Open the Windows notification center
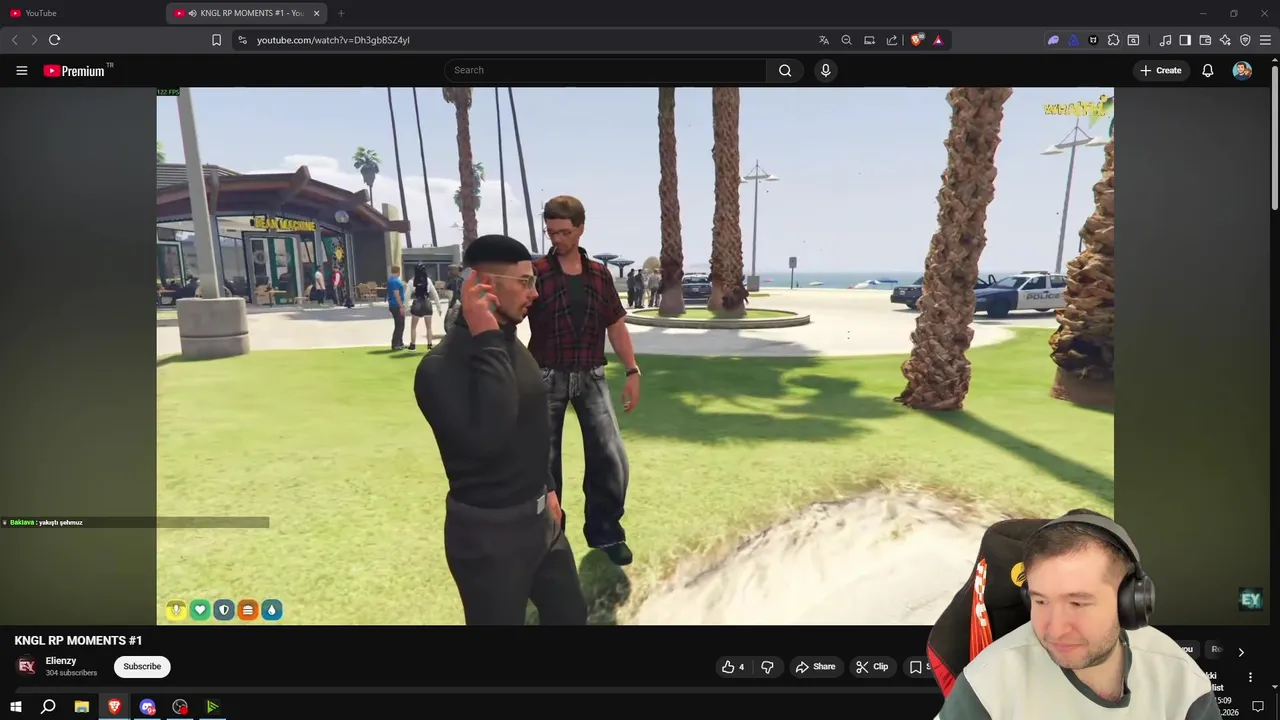Viewport: 1280px width, 720px height. point(1258,707)
